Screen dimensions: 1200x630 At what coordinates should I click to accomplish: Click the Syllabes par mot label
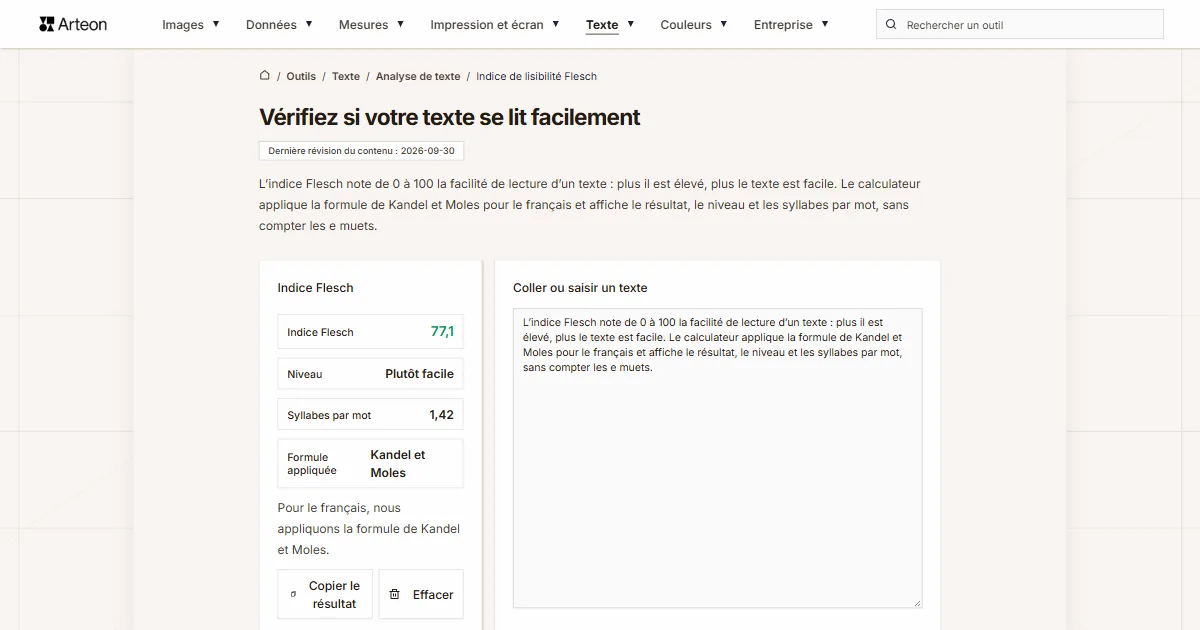tap(329, 415)
